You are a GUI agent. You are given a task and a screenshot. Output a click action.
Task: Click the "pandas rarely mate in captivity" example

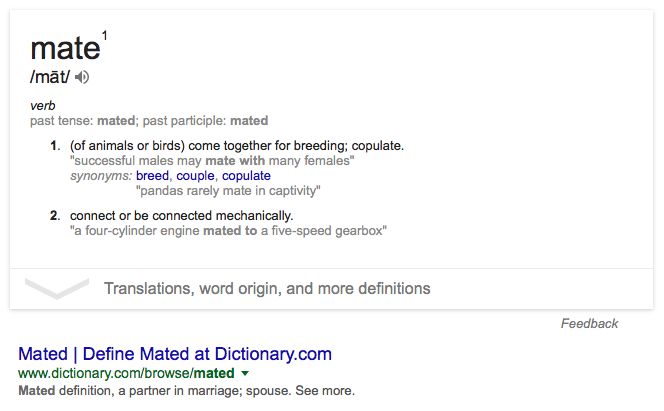(228, 191)
